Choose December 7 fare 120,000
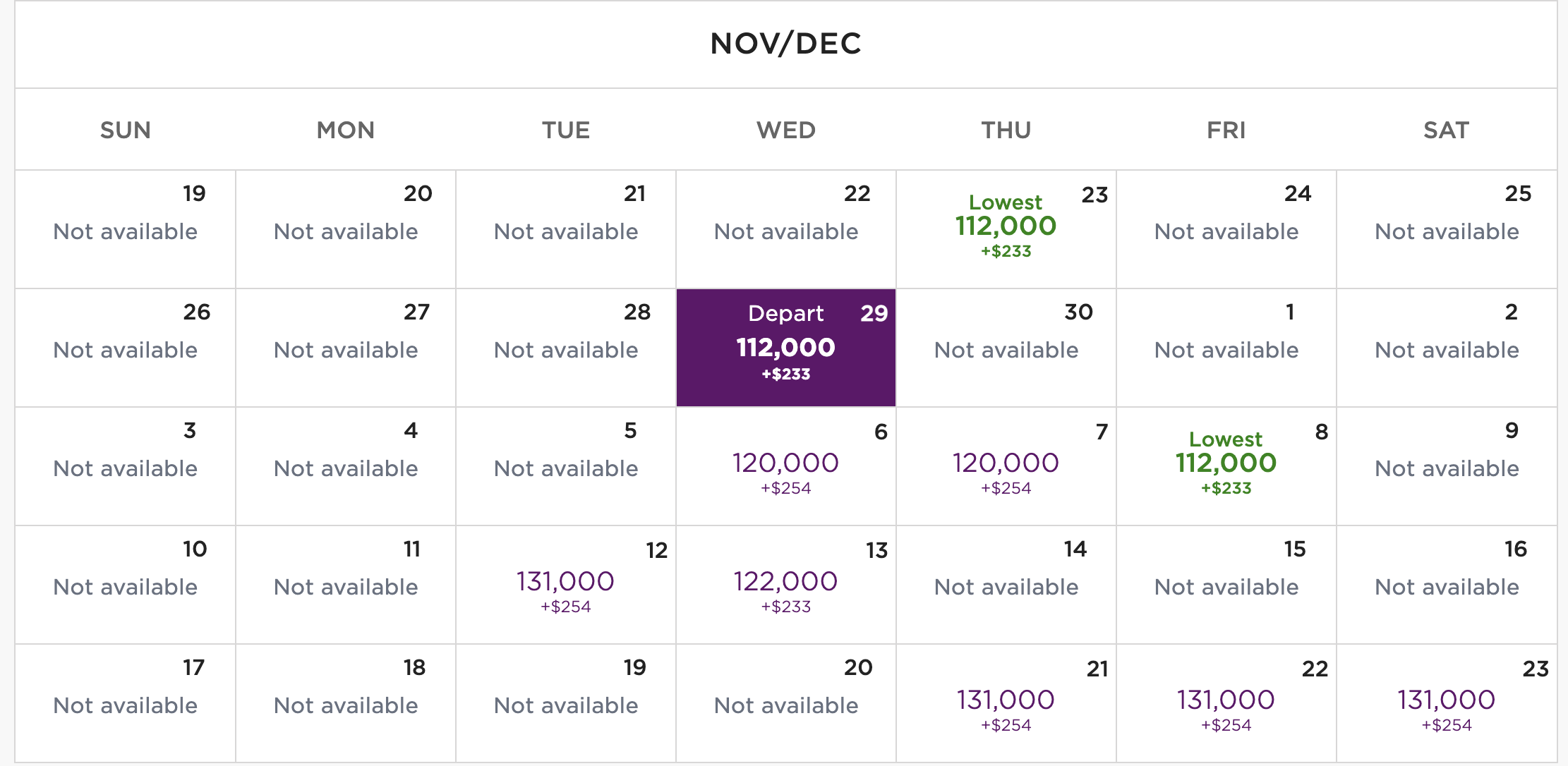 [x=1006, y=466]
